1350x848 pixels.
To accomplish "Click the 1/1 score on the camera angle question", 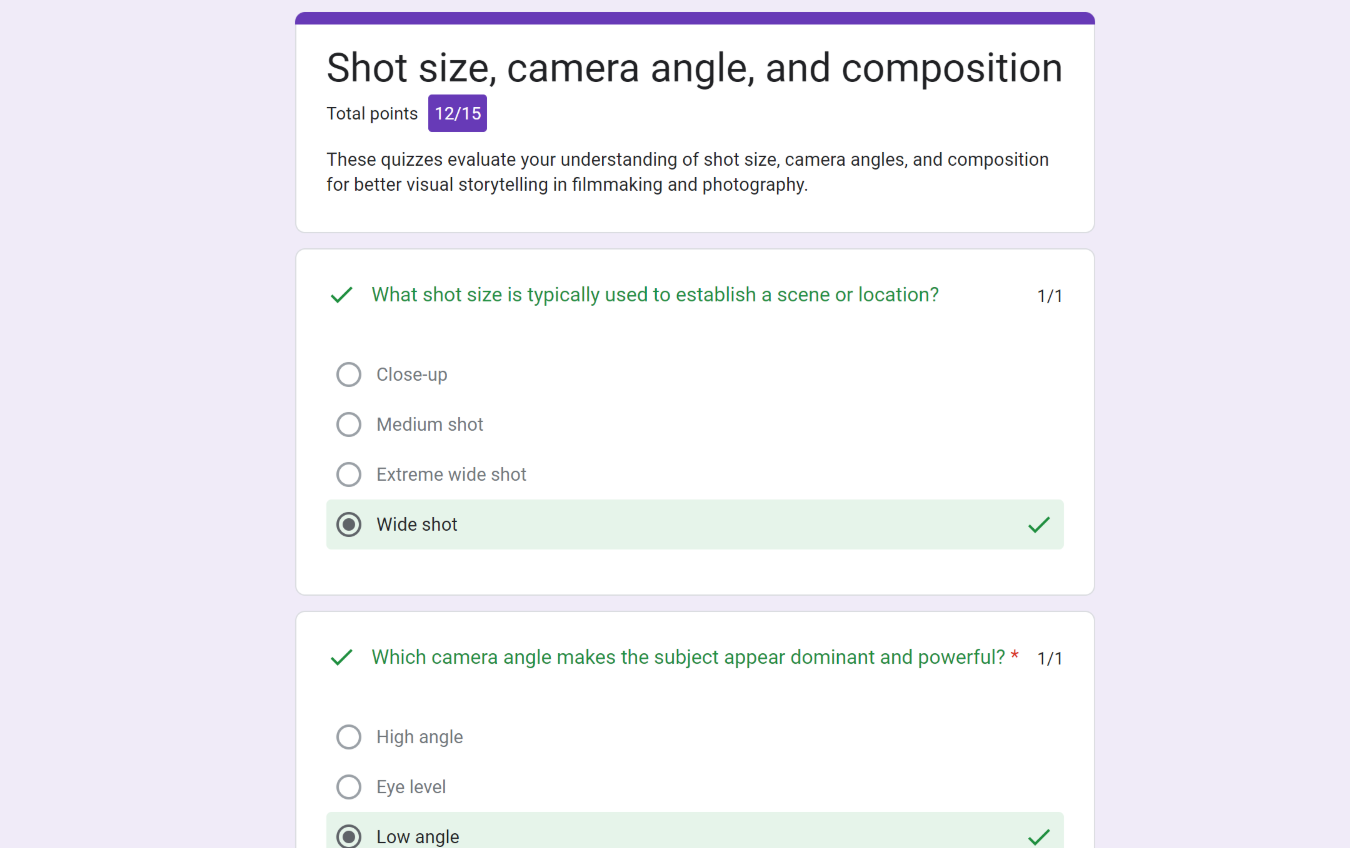I will 1049,658.
